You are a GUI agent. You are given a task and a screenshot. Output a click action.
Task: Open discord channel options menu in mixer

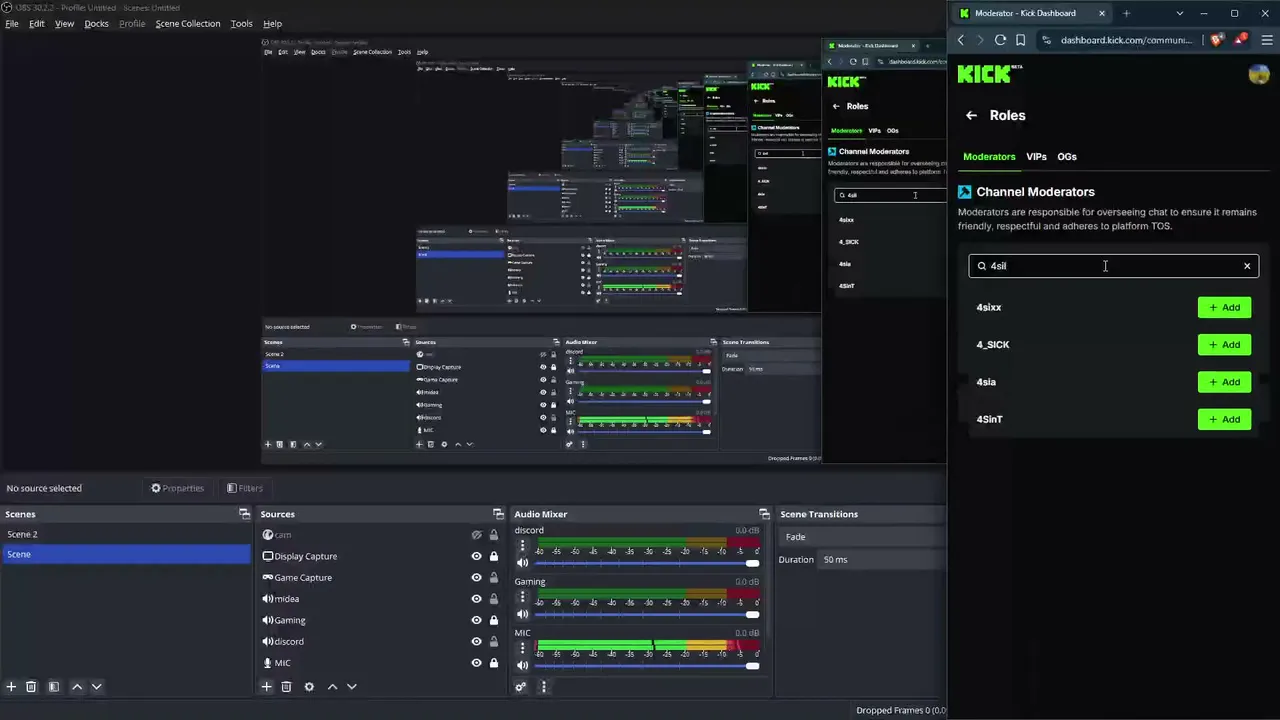522,546
